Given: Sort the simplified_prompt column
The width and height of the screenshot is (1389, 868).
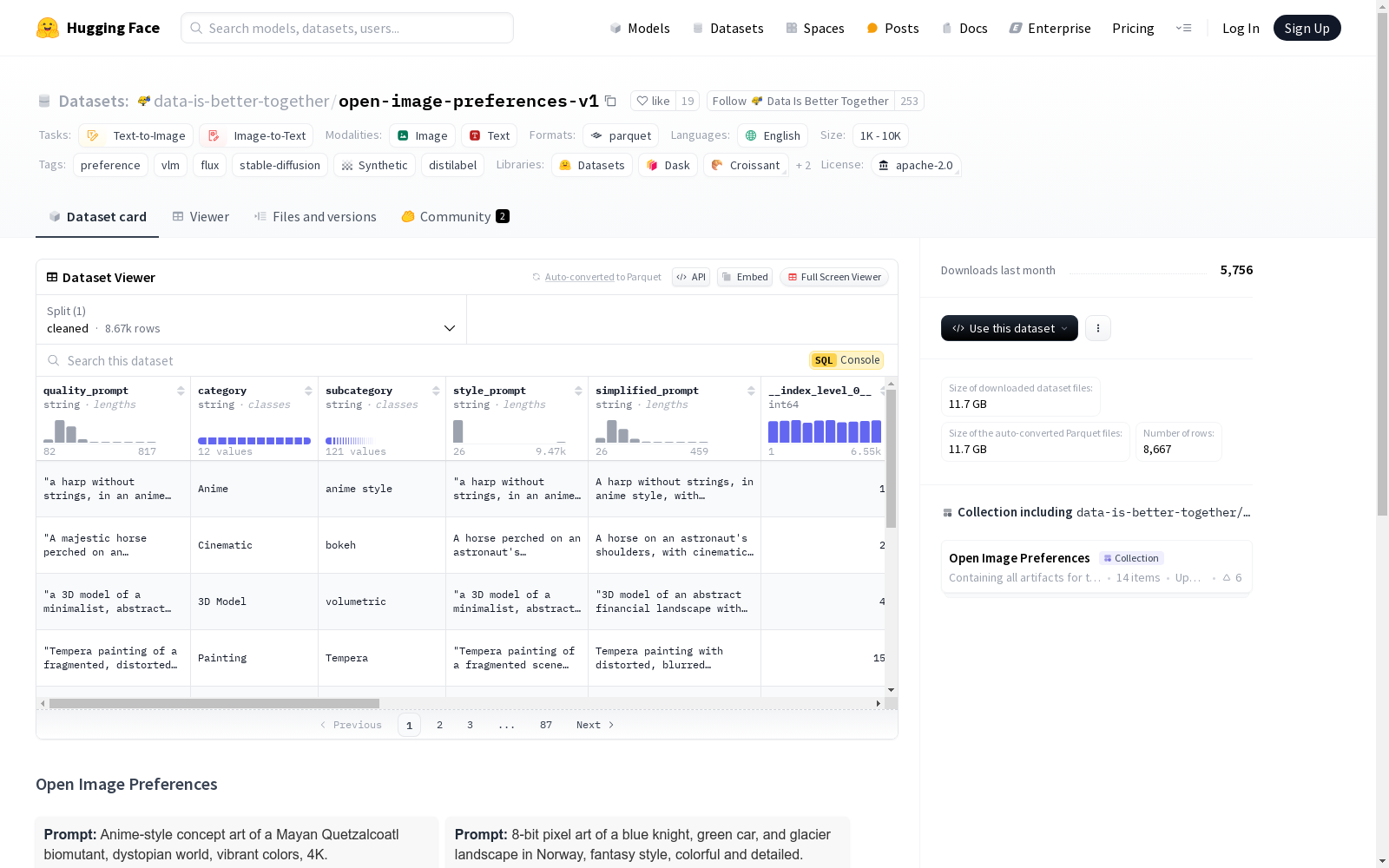Looking at the screenshot, I should [x=751, y=391].
